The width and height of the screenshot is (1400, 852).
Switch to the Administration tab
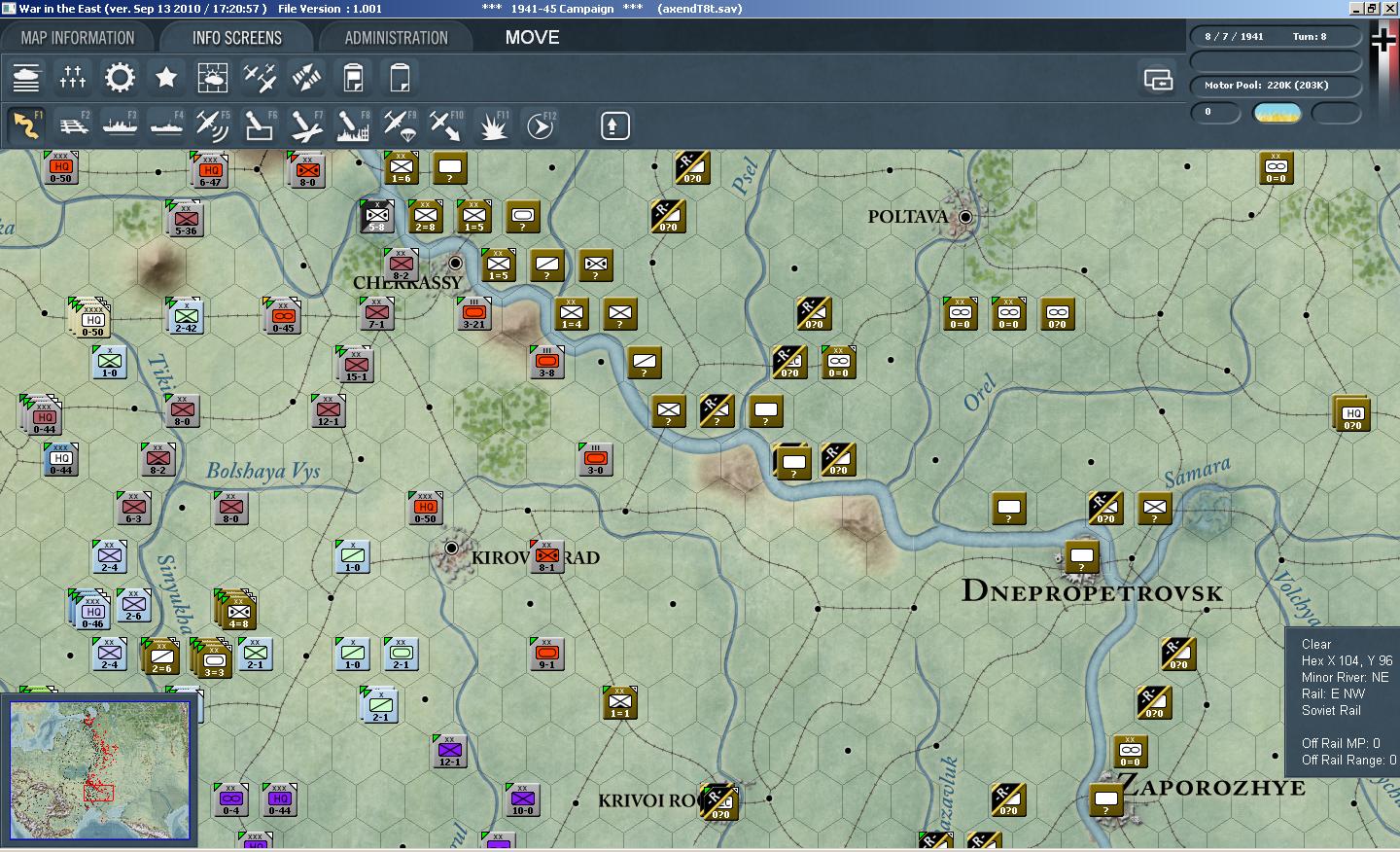pos(396,38)
